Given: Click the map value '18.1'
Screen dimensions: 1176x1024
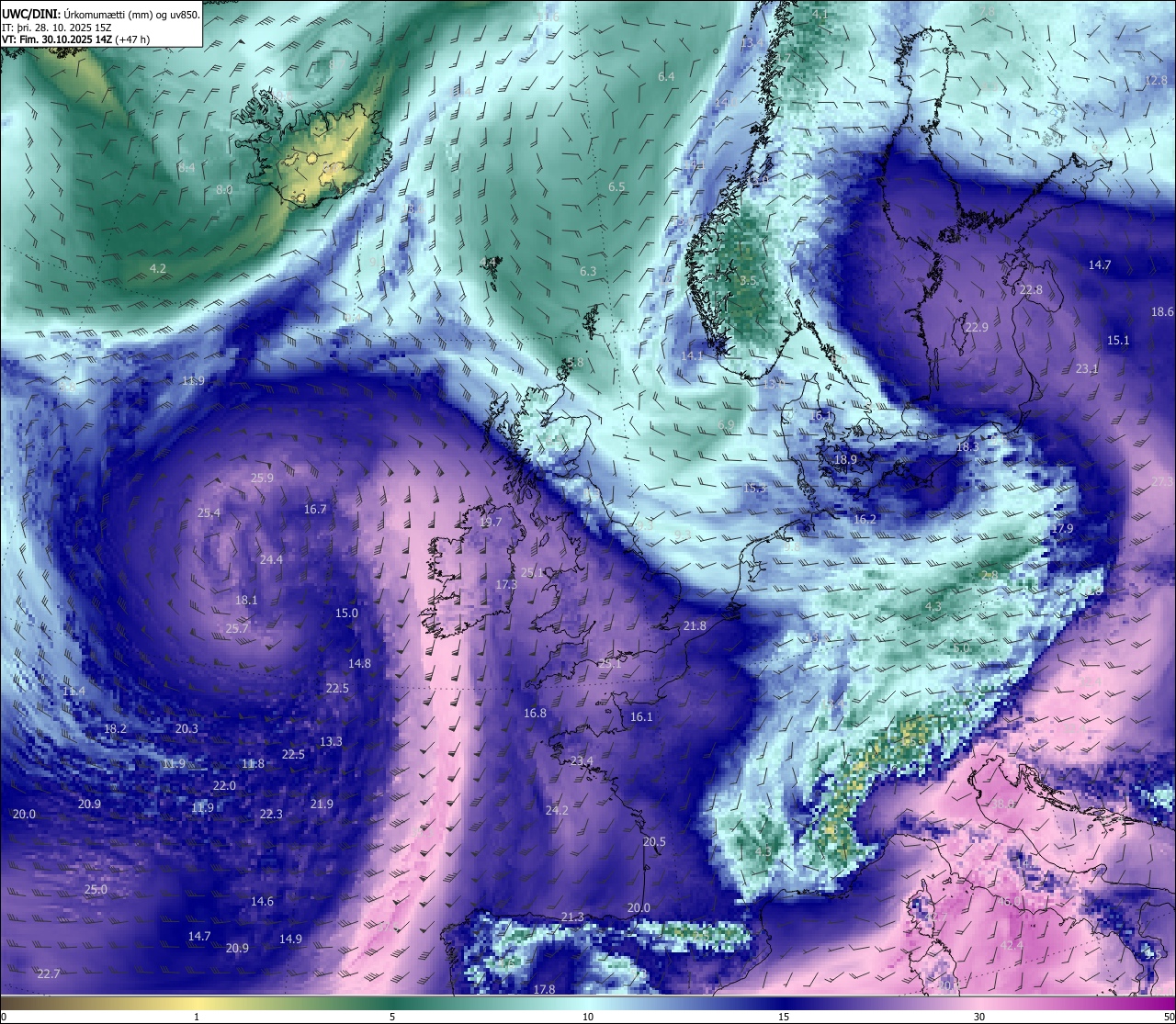Looking at the screenshot, I should coord(246,600).
